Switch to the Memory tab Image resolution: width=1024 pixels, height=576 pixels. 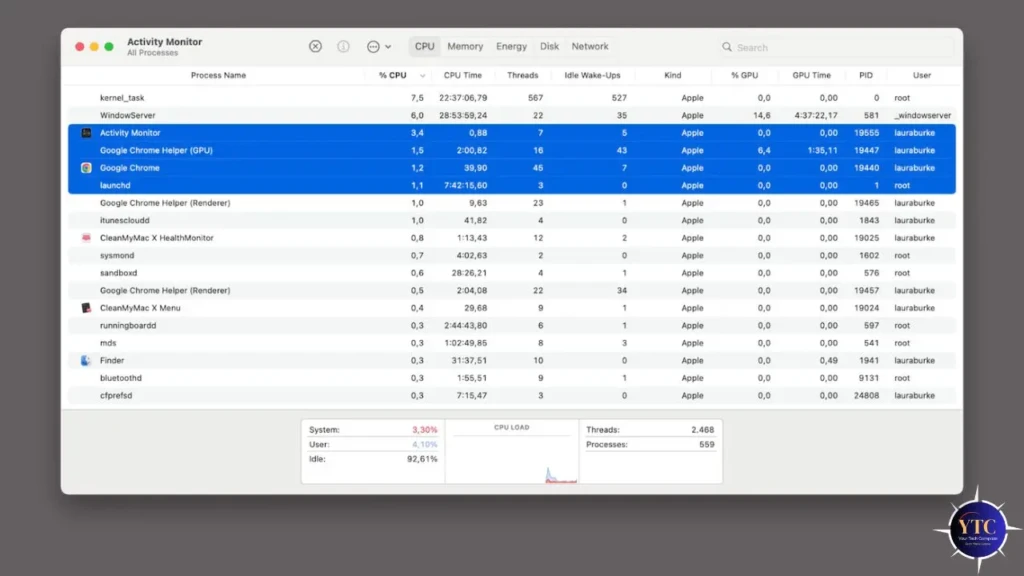(x=465, y=46)
